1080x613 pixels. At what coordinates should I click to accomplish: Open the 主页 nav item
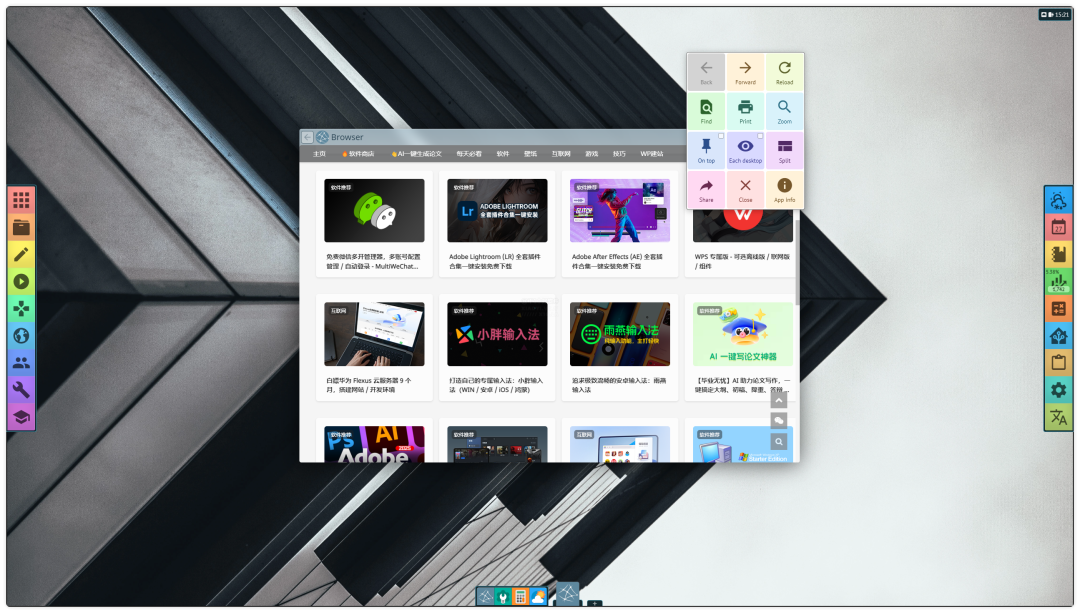coord(320,154)
